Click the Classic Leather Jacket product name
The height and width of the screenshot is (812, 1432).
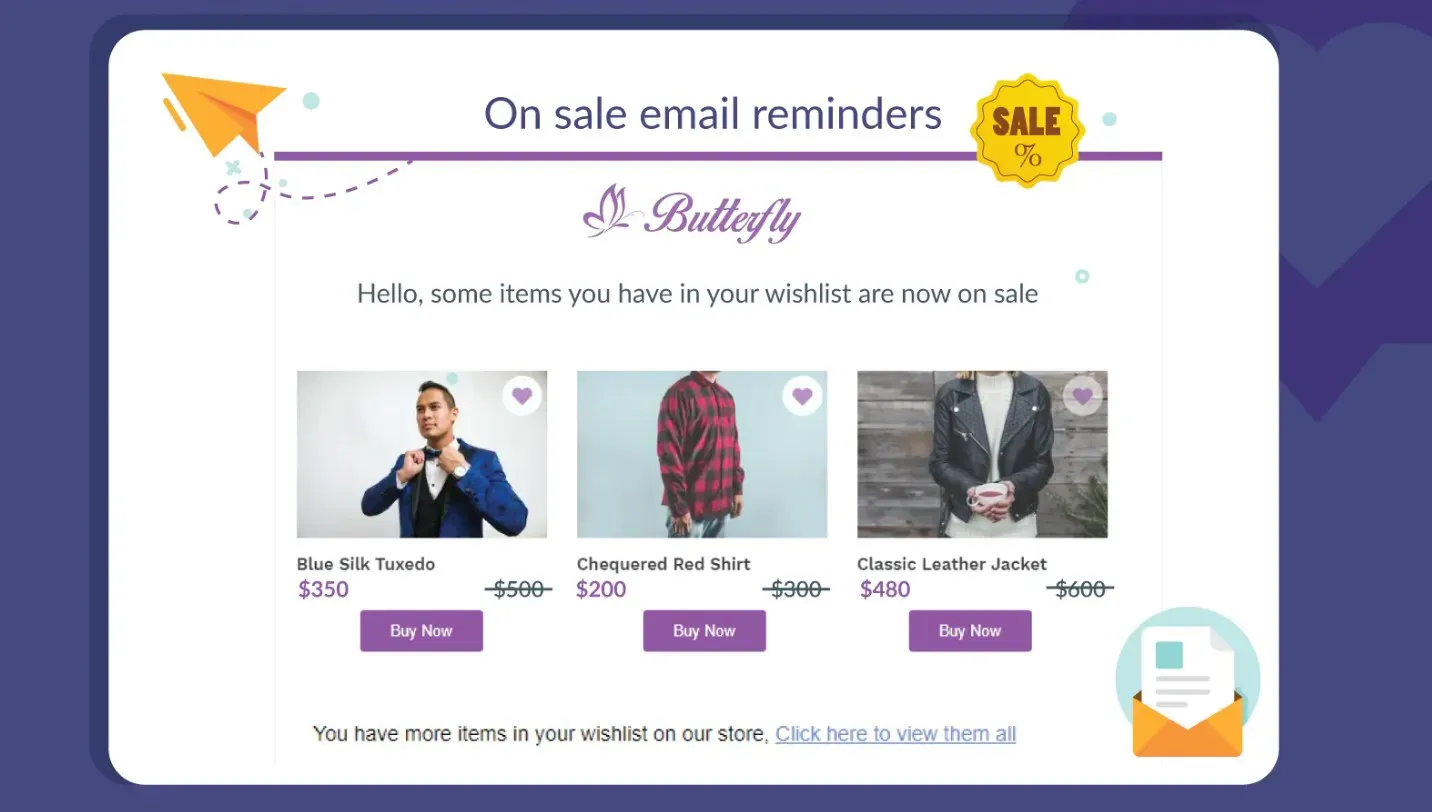tap(951, 564)
